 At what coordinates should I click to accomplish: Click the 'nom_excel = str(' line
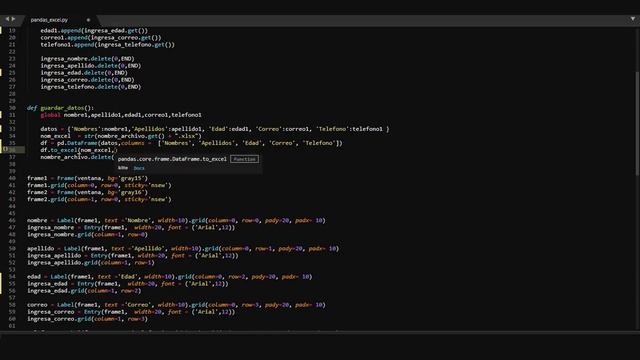(x=121, y=136)
